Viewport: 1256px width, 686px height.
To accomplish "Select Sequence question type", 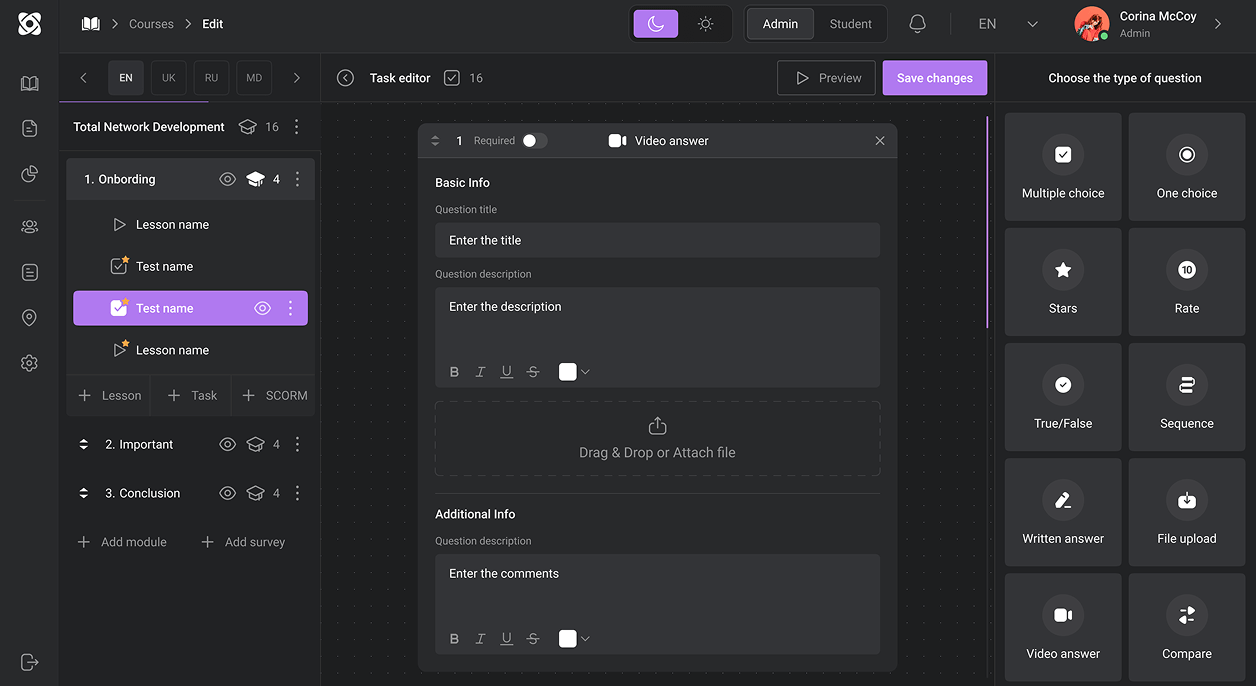I will 1187,397.
